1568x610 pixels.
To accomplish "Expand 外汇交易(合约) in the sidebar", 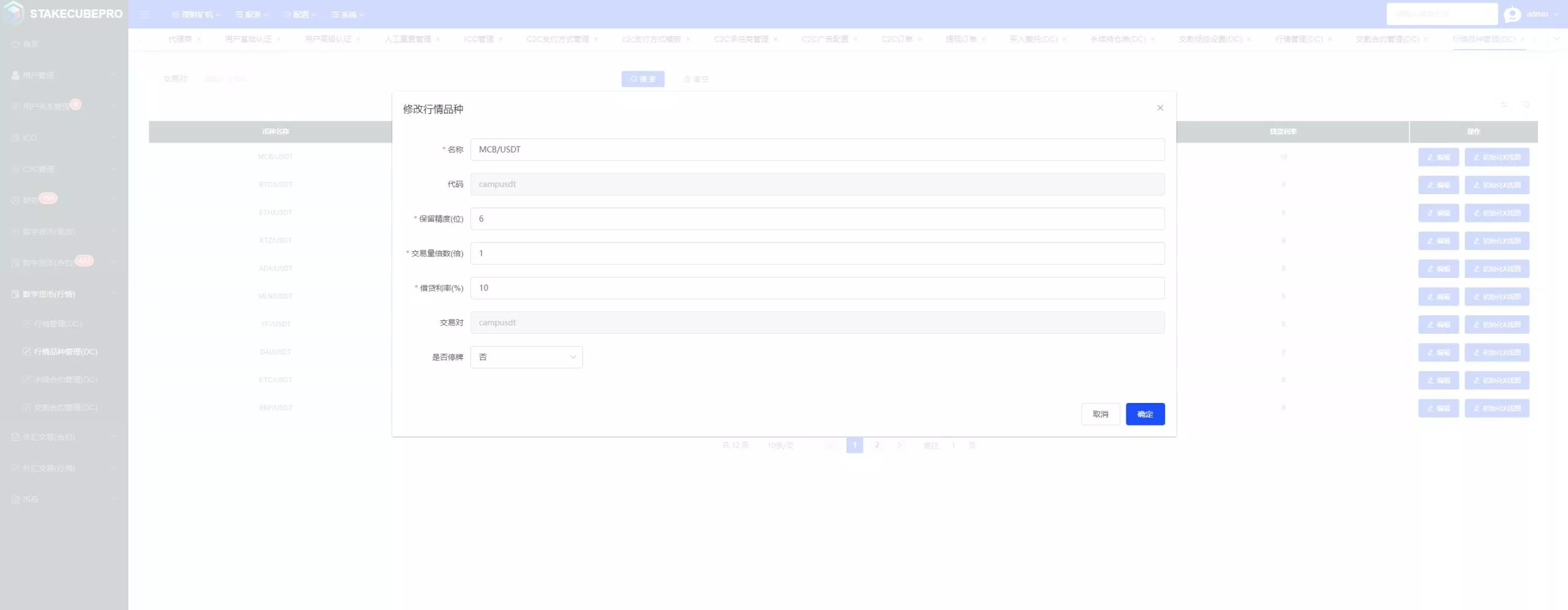I will pos(64,437).
